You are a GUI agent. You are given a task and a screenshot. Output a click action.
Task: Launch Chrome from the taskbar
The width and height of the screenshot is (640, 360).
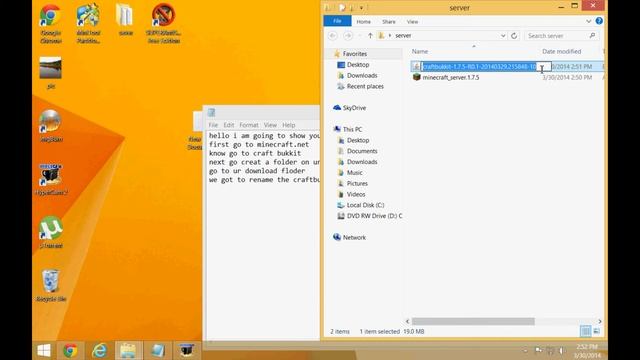coord(70,350)
